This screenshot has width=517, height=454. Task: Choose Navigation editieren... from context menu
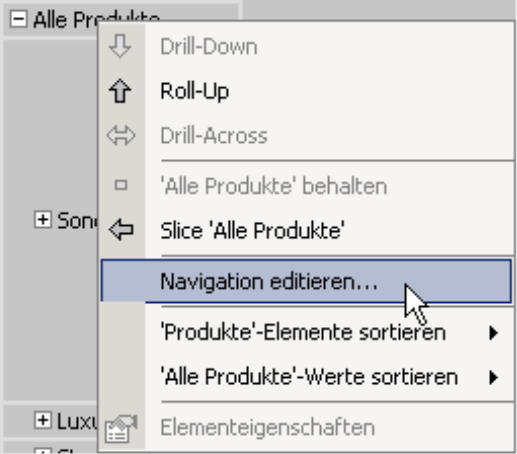click(x=306, y=281)
